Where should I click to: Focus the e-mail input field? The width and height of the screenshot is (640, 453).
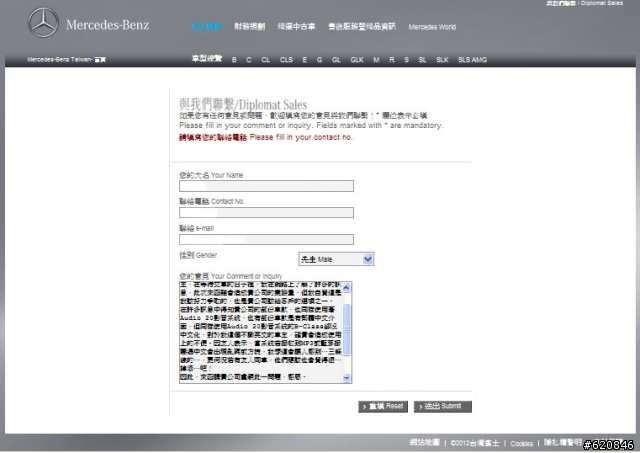point(267,240)
